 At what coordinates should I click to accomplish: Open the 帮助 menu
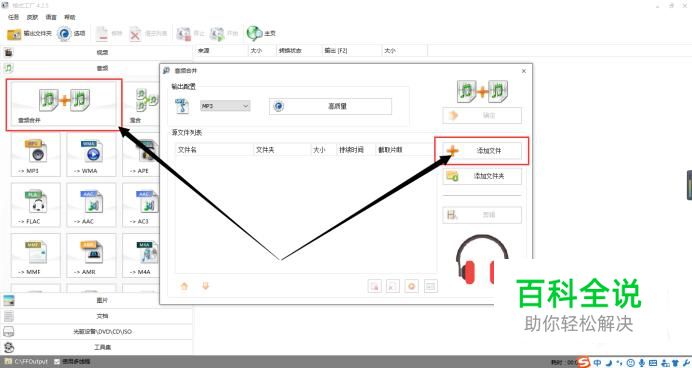(x=70, y=17)
